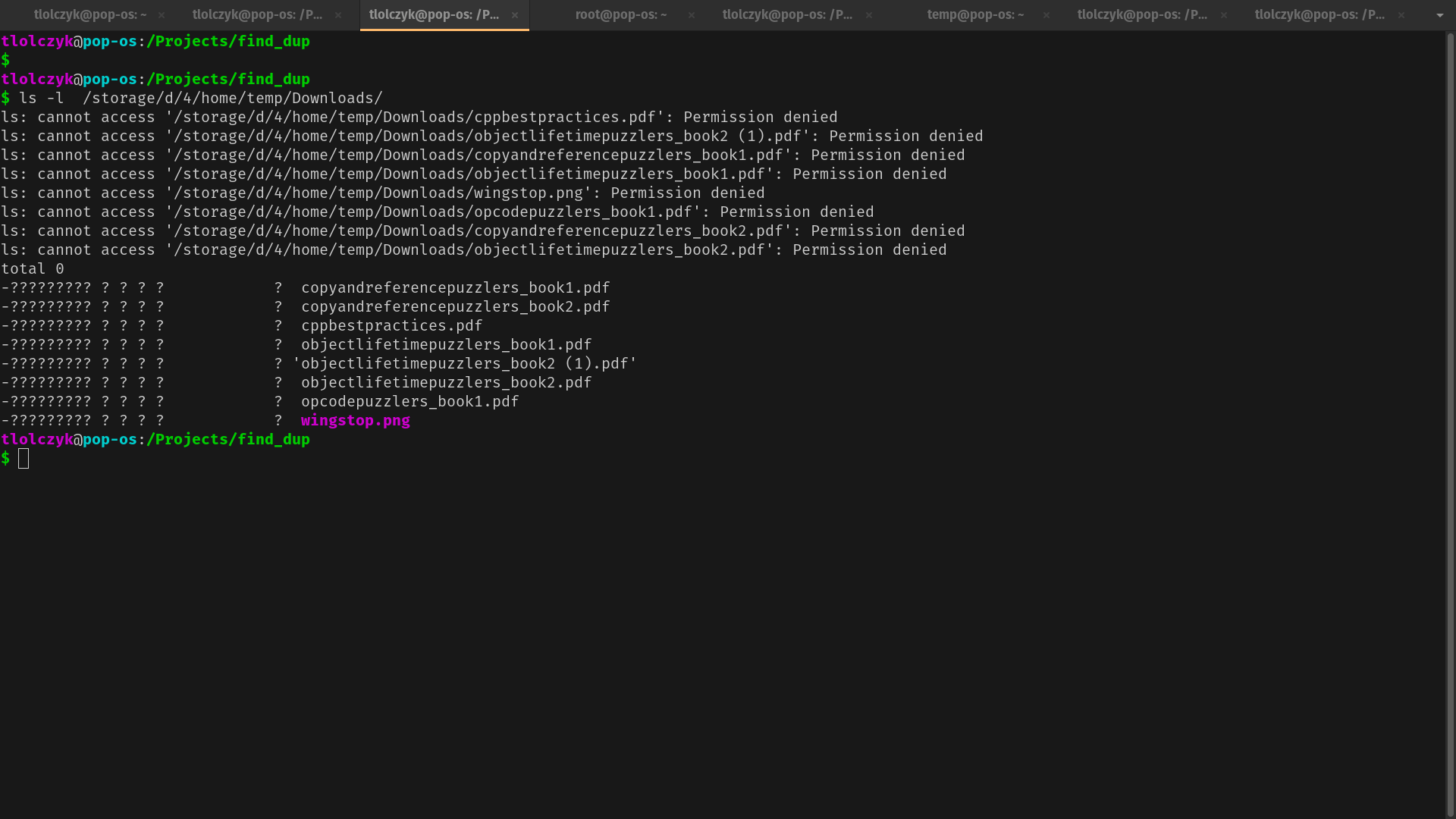Click opcodepuzzlers_book1.pdf in the file listing
This screenshot has width=1456, height=819.
pos(410,402)
